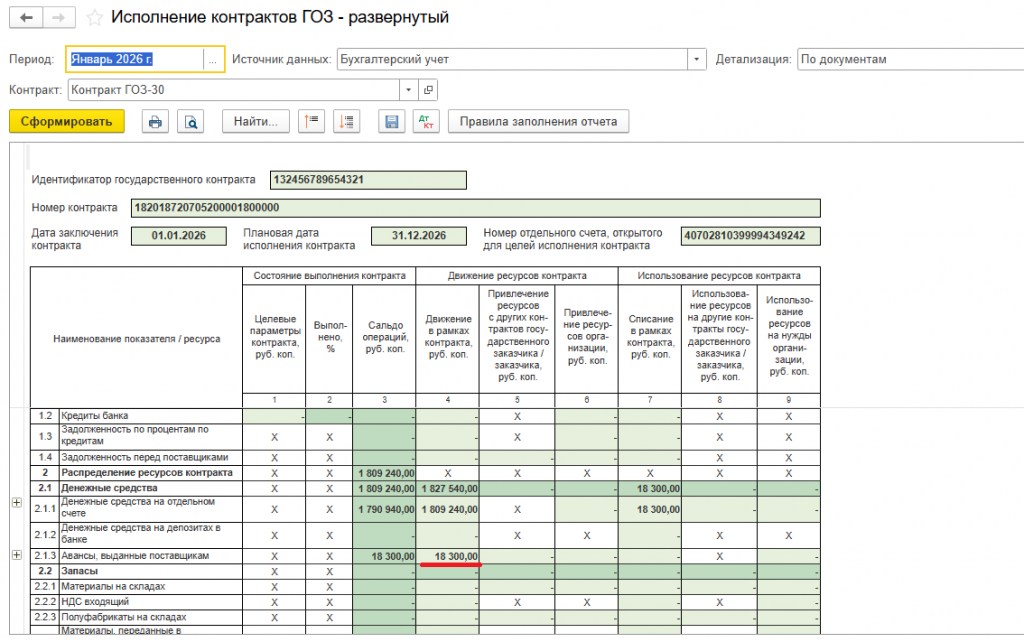Image resolution: width=1024 pixels, height=642 pixels.
Task: Add report to favorites with star icon
Action: coord(95,18)
